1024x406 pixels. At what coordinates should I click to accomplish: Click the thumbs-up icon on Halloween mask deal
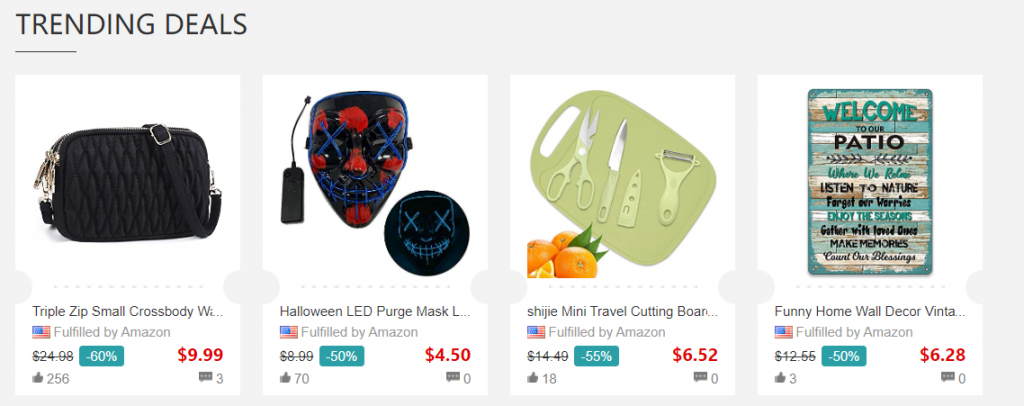click(285, 377)
